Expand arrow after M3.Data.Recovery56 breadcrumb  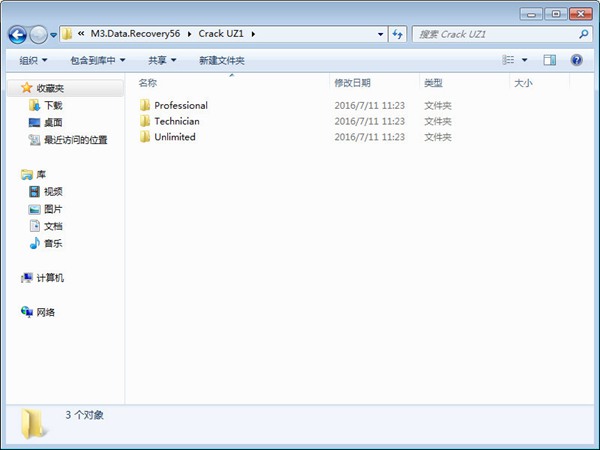tap(189, 34)
